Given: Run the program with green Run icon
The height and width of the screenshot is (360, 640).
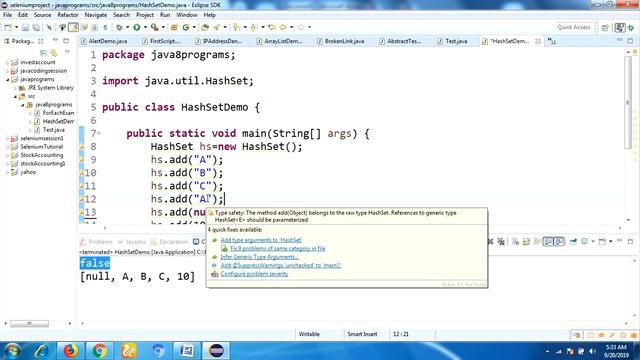Looking at the screenshot, I should coord(137,27).
